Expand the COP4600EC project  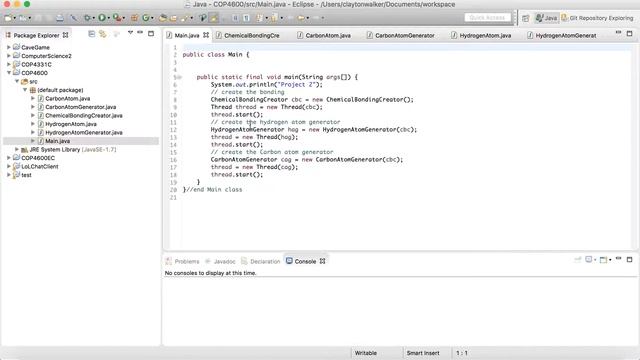pyautogui.click(x=9, y=158)
